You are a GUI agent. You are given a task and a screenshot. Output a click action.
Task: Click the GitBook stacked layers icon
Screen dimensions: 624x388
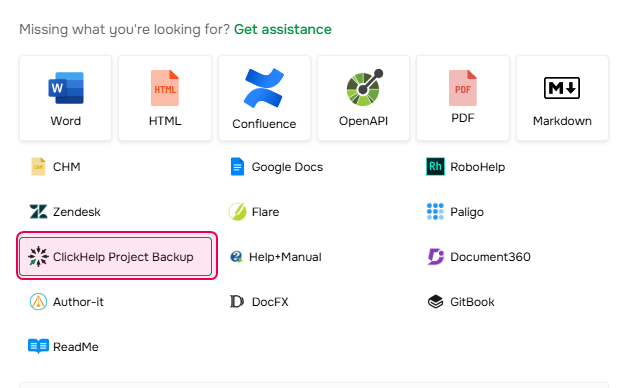[435, 302]
